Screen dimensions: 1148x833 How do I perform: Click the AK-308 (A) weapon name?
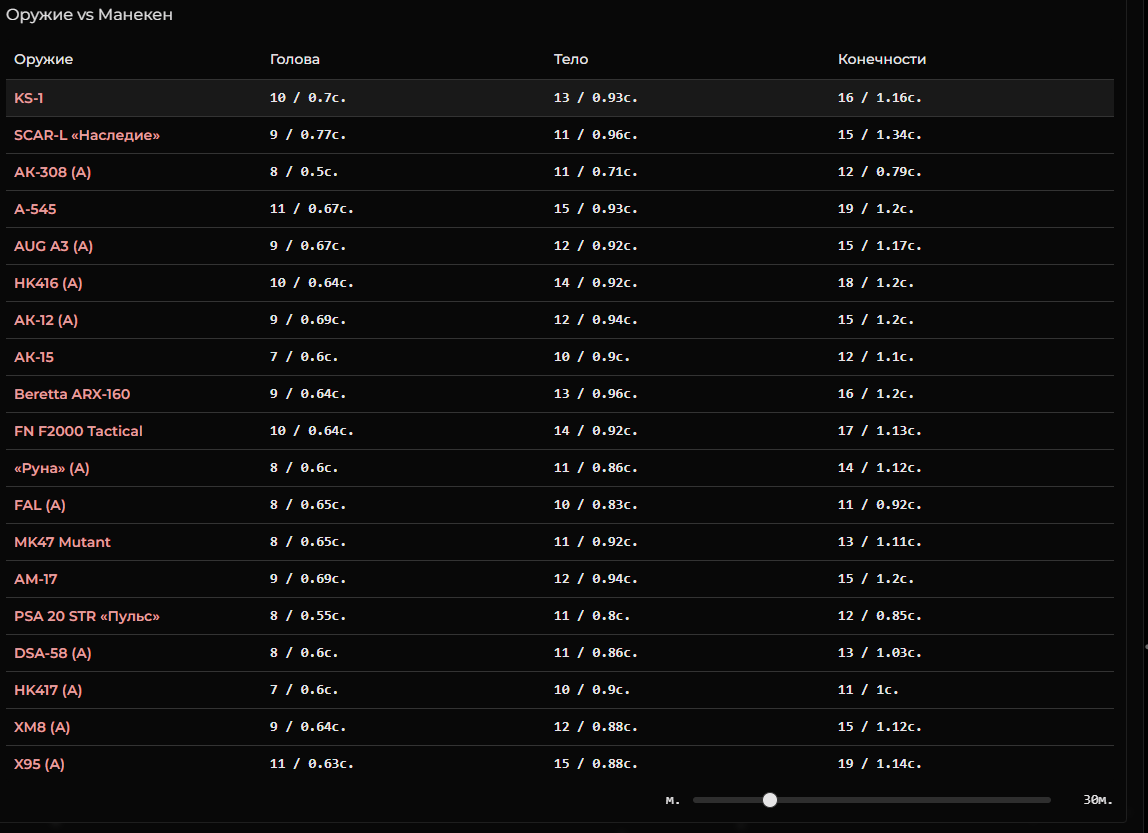pyautogui.click(x=52, y=172)
